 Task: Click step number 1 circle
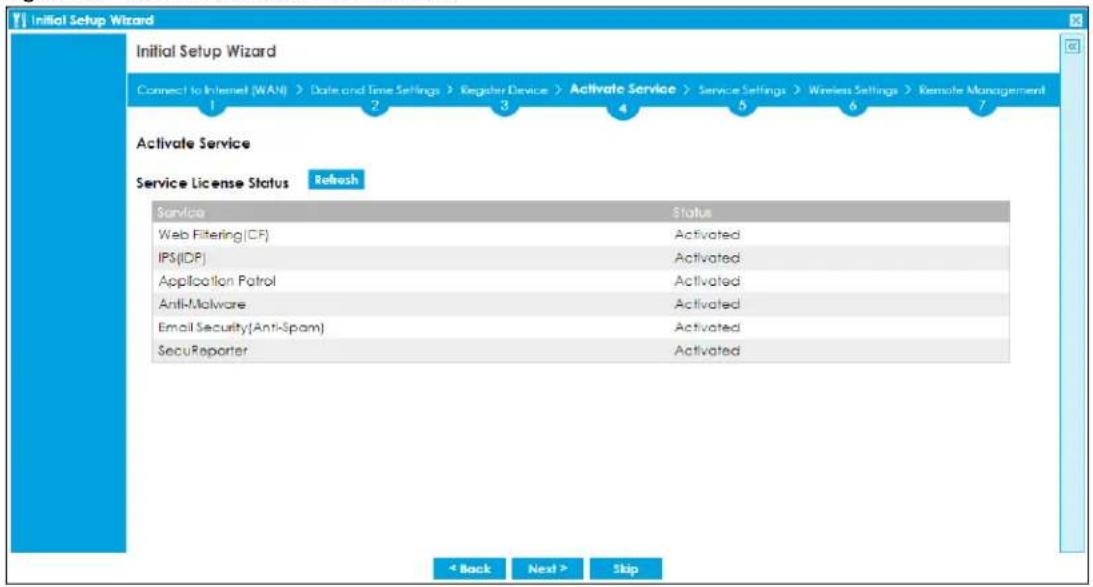pos(212,107)
